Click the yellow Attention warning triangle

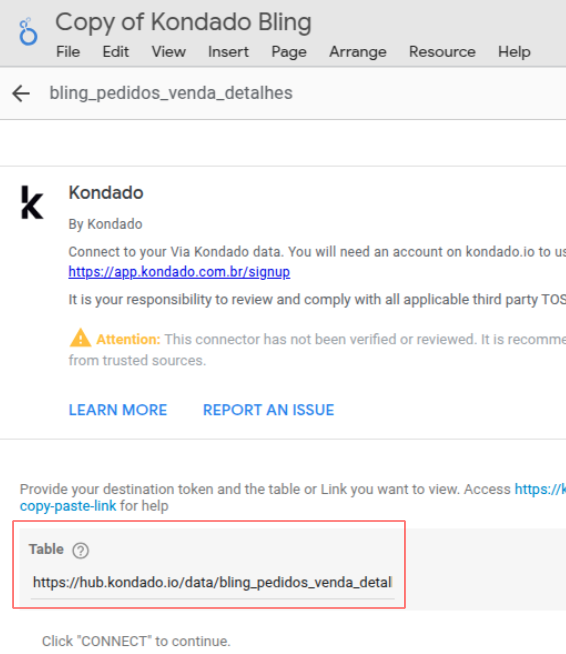80,338
